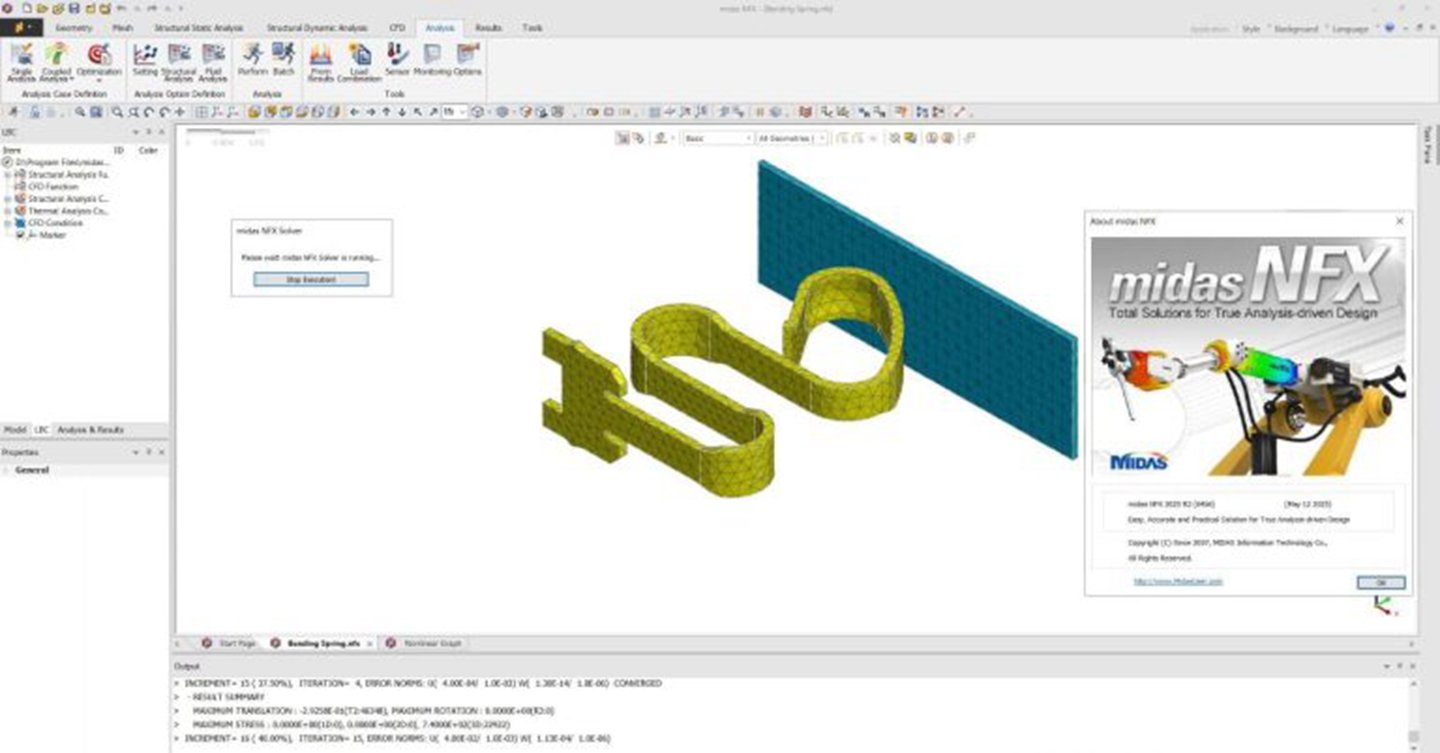Open analysis Options icon in ribbon
Screen dimensions: 1440x753
pos(468,60)
